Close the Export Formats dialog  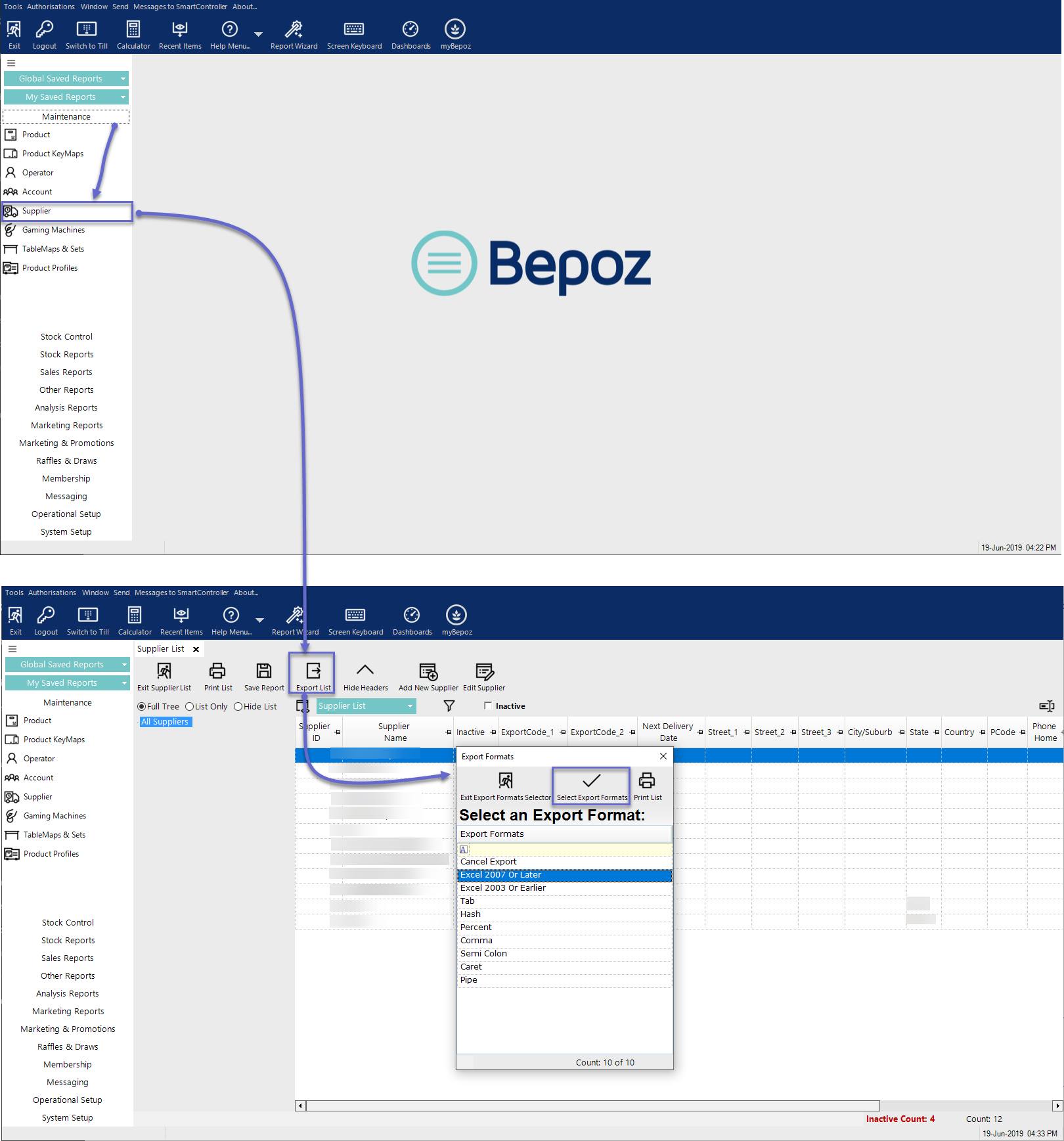[663, 757]
